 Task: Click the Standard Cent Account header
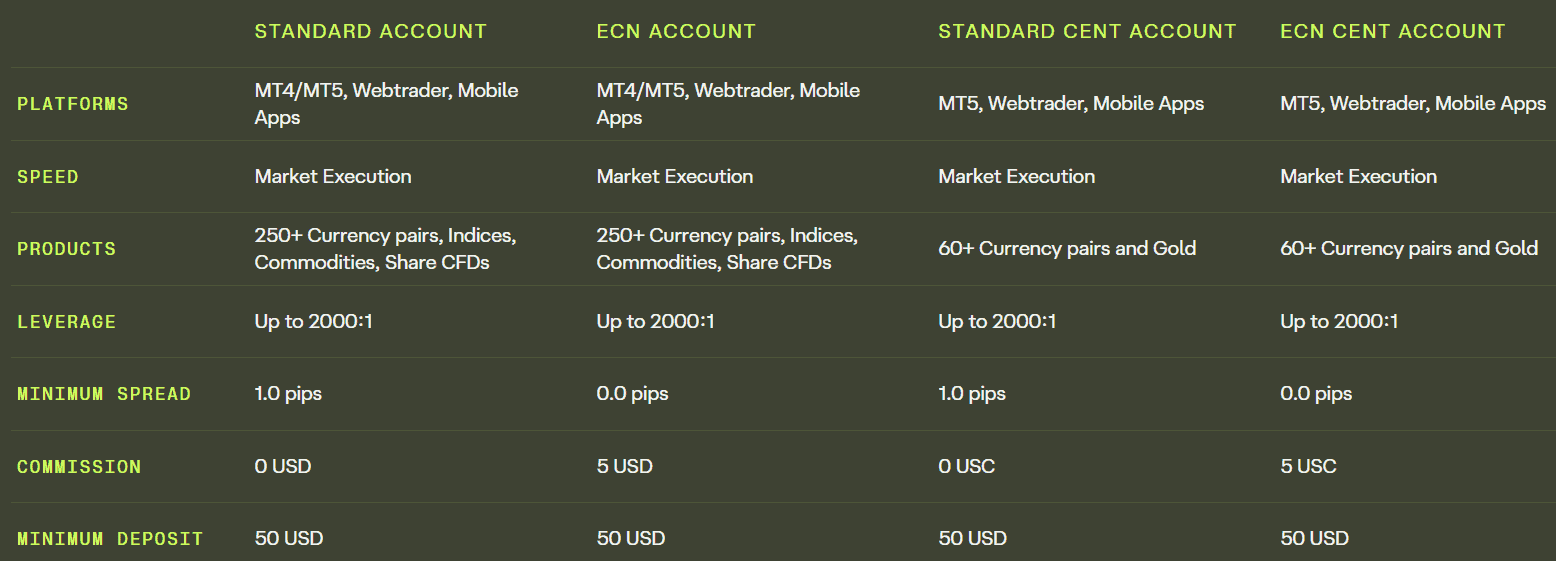point(1087,31)
